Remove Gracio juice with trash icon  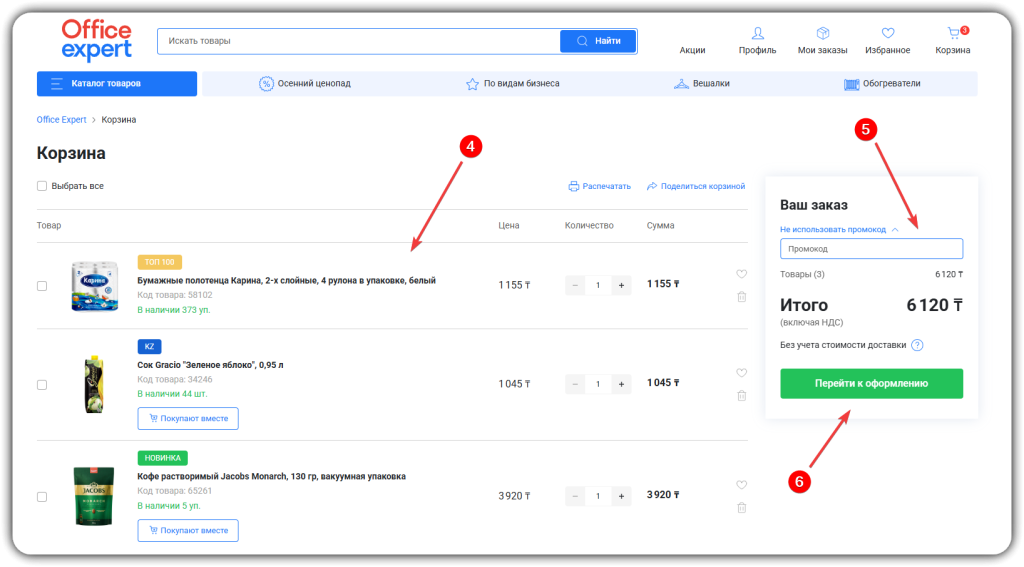[742, 395]
